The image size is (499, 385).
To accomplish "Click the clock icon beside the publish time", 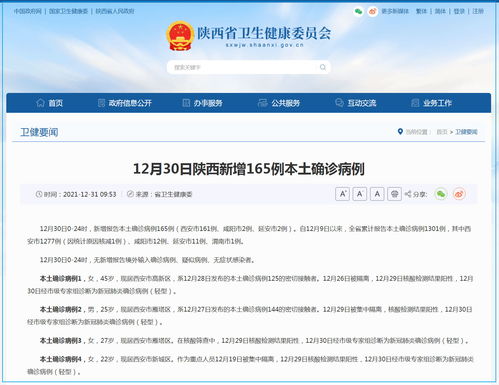I will (x=39, y=194).
